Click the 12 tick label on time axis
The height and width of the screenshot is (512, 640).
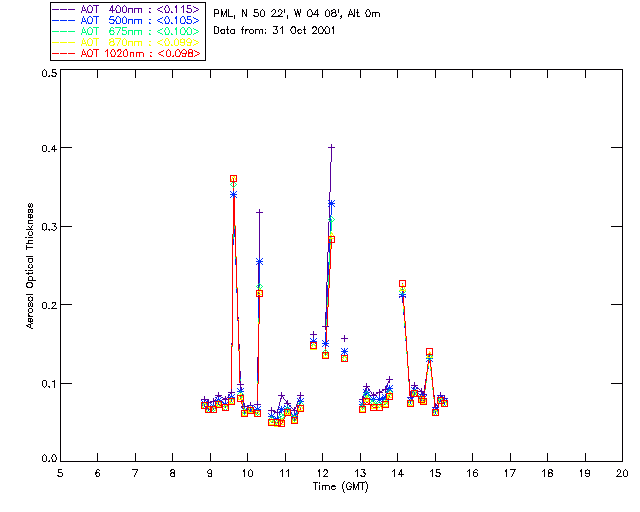(x=322, y=472)
